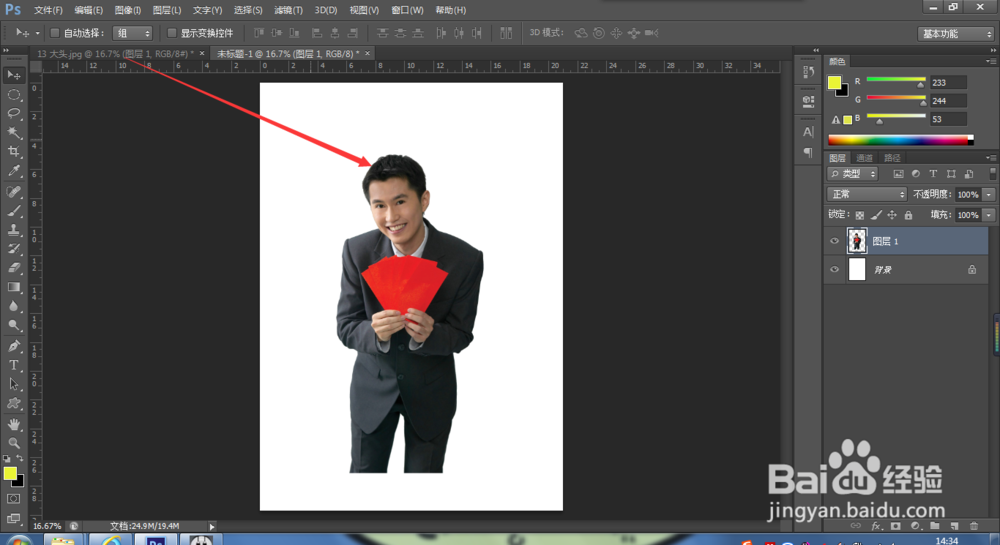Screen dimensions: 1000x545
Task: Change screen mode icon in toolbox
Action: tap(13, 518)
